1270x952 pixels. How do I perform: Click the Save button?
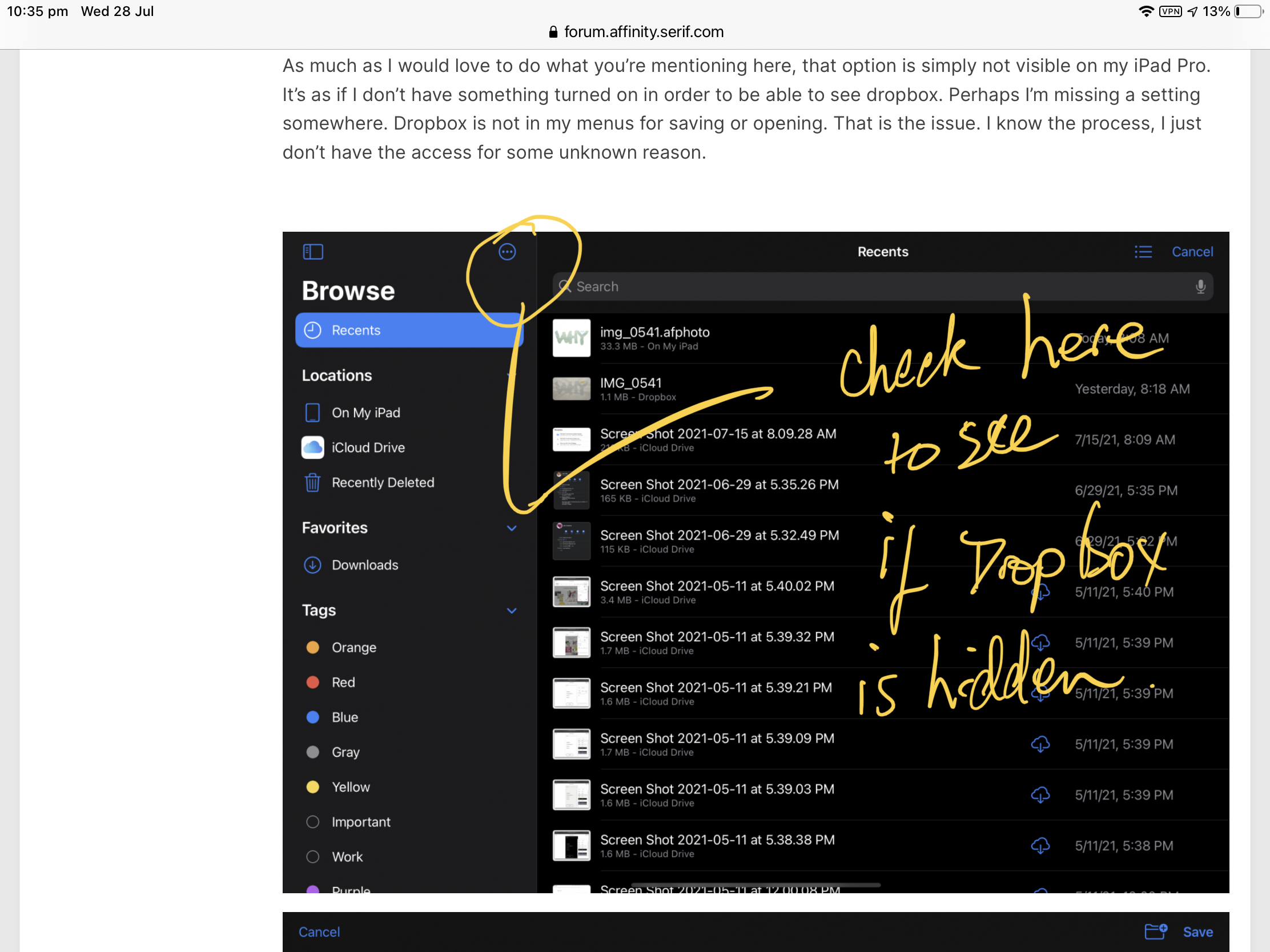pos(1197,931)
